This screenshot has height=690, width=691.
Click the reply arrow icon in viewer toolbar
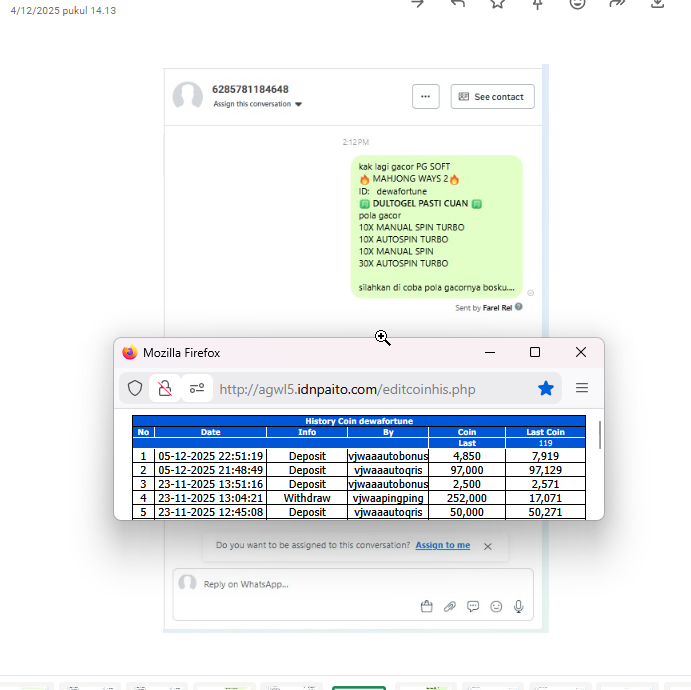point(457,4)
